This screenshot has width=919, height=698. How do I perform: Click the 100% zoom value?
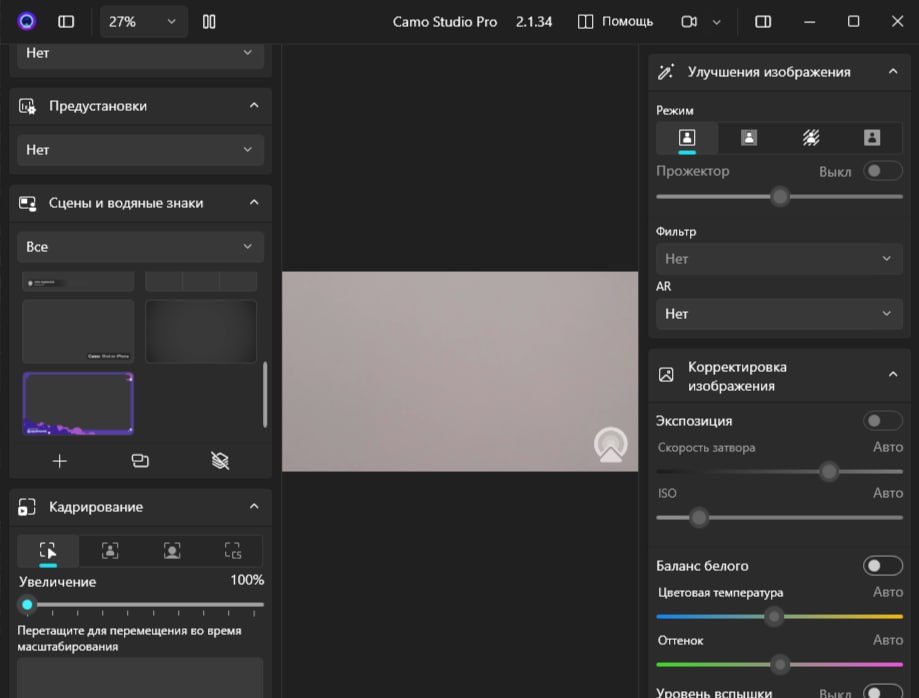(x=247, y=580)
